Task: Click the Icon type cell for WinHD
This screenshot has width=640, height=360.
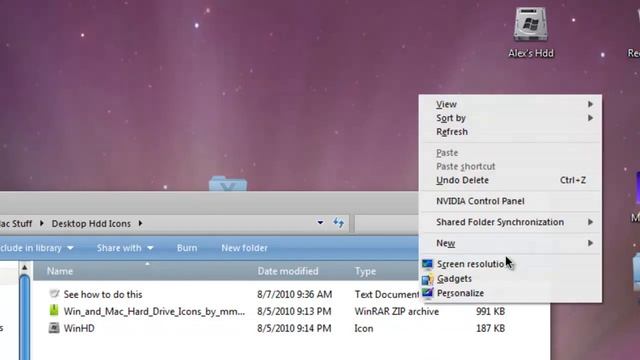Action: tap(364, 328)
